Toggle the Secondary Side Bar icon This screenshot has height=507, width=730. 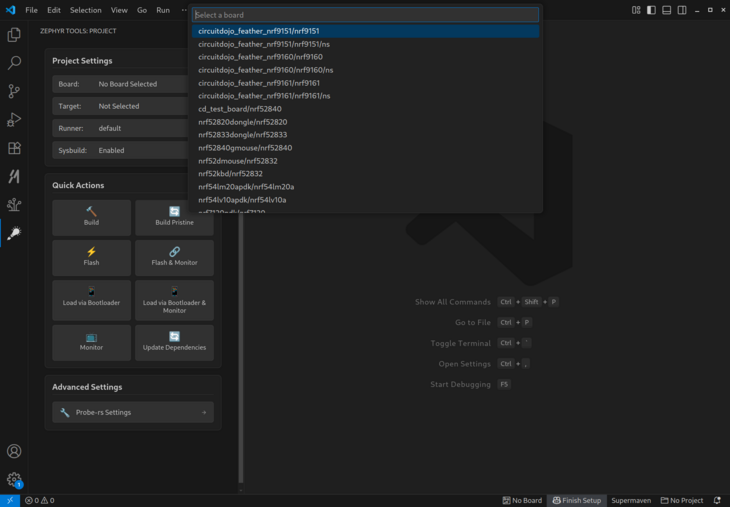coord(682,10)
